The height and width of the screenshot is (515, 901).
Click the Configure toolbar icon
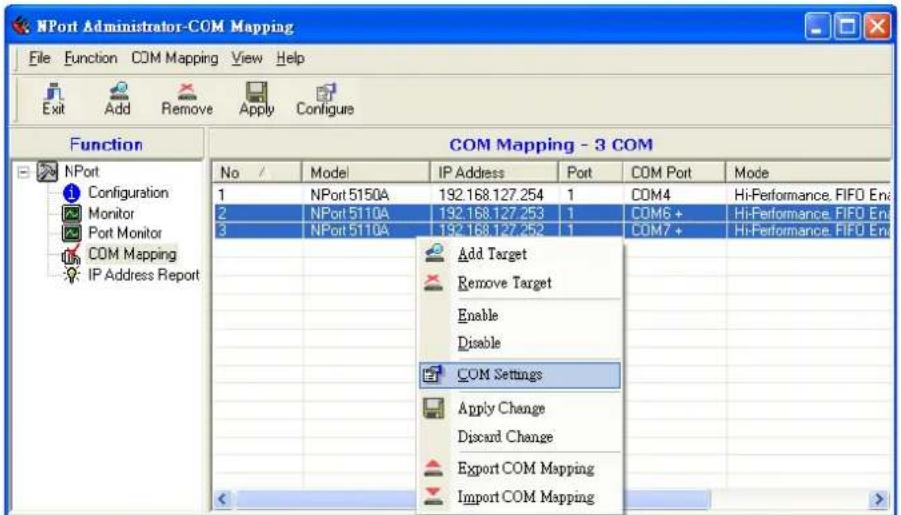[x=326, y=92]
